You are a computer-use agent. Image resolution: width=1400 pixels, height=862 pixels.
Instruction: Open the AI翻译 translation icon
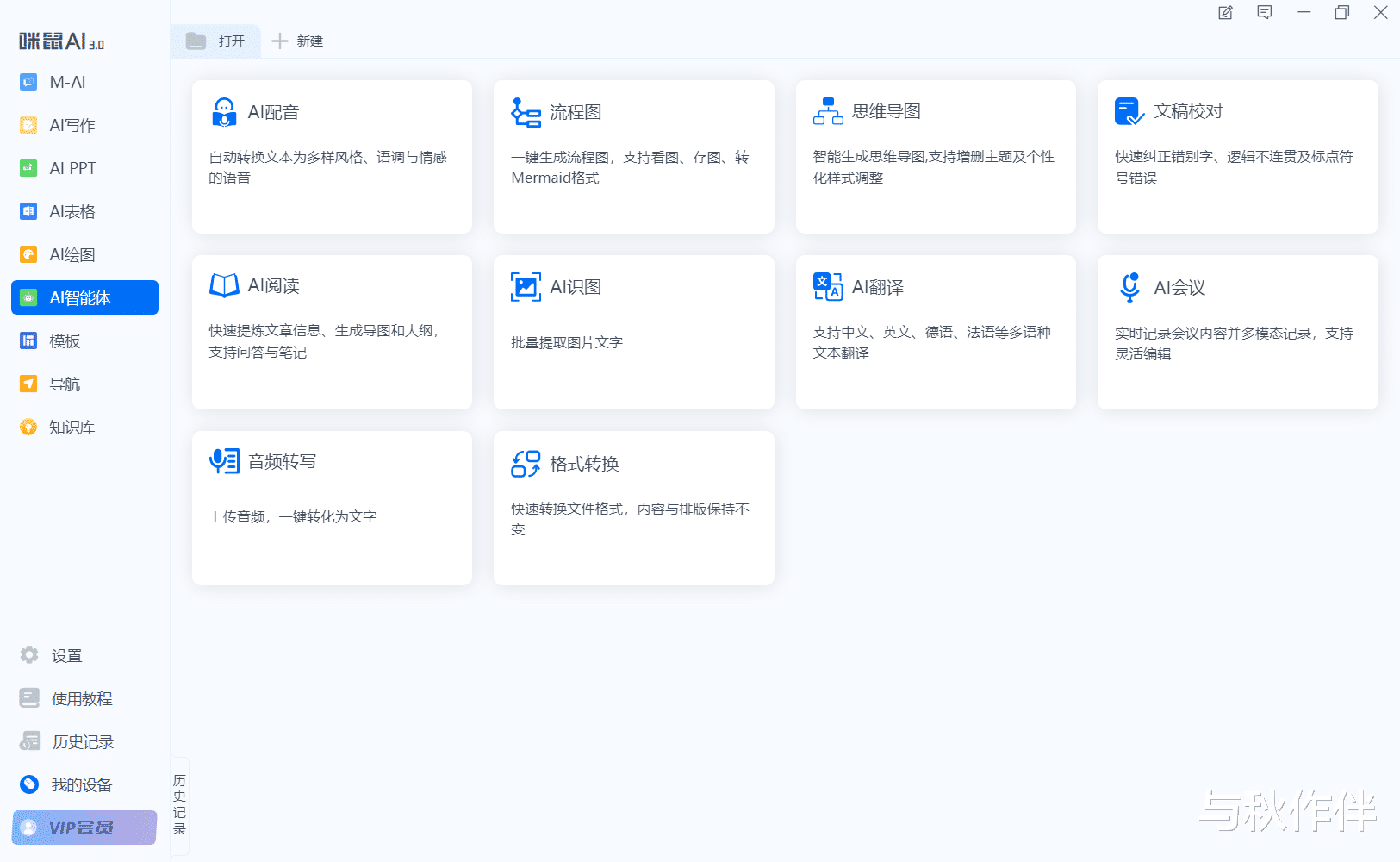(828, 287)
